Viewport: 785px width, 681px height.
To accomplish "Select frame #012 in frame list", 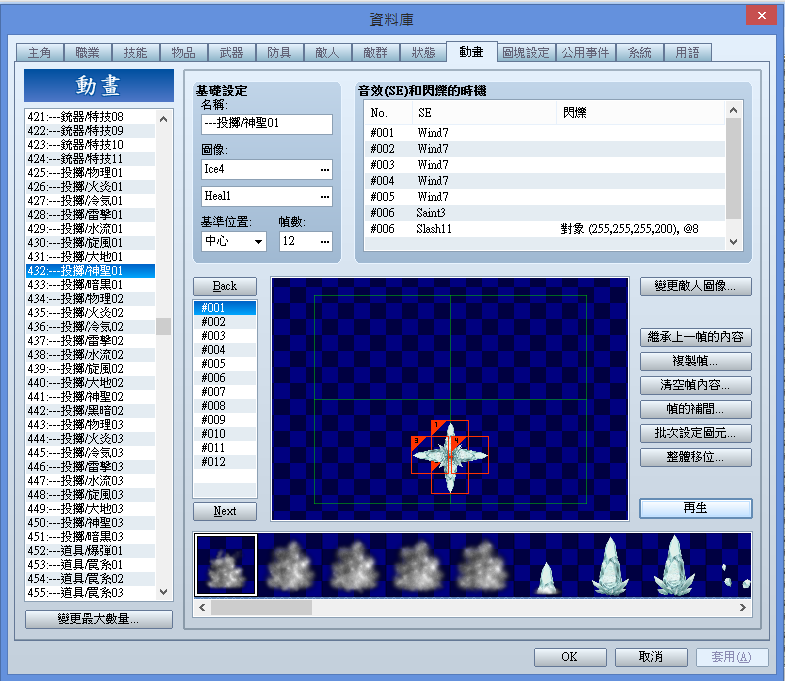I will [225, 462].
